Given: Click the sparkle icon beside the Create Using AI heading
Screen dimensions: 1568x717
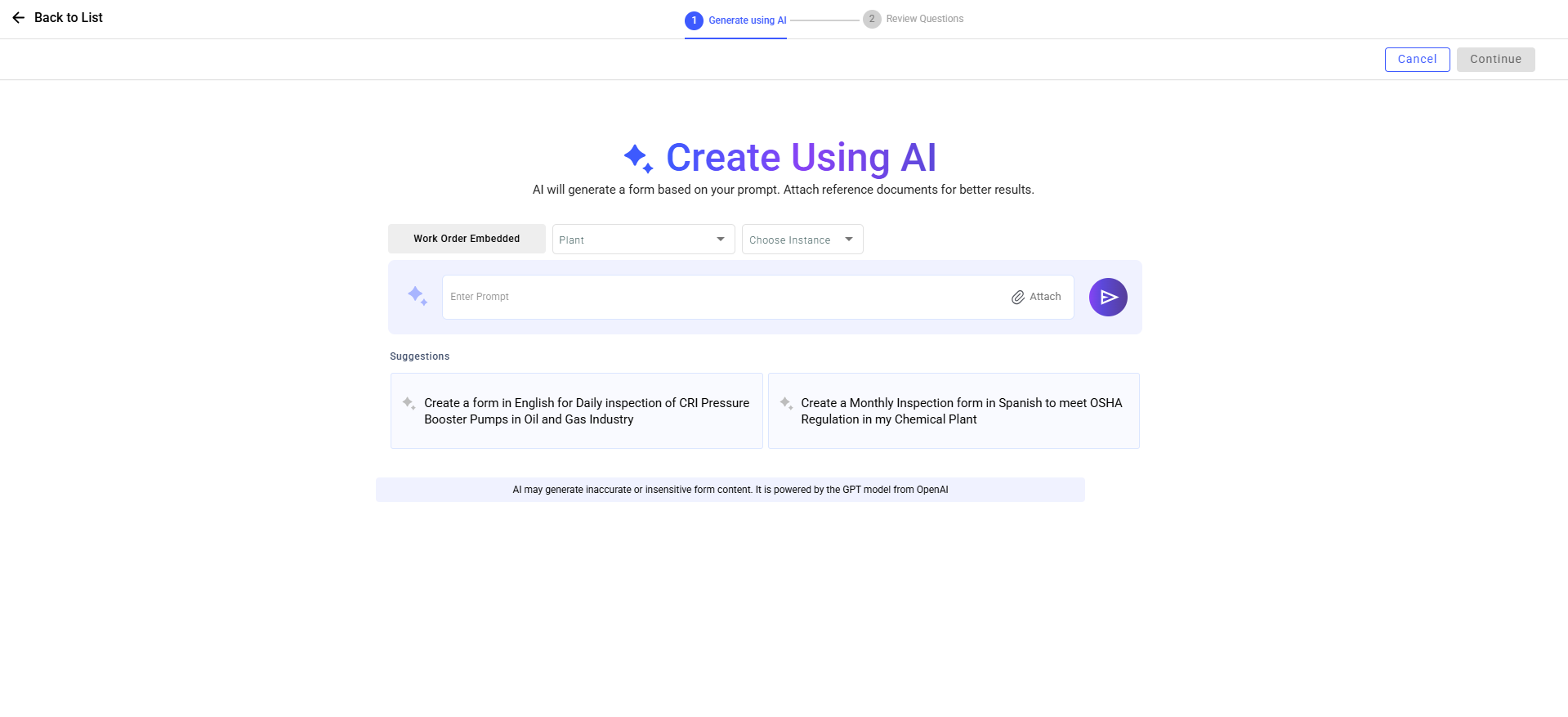Looking at the screenshot, I should [x=638, y=158].
